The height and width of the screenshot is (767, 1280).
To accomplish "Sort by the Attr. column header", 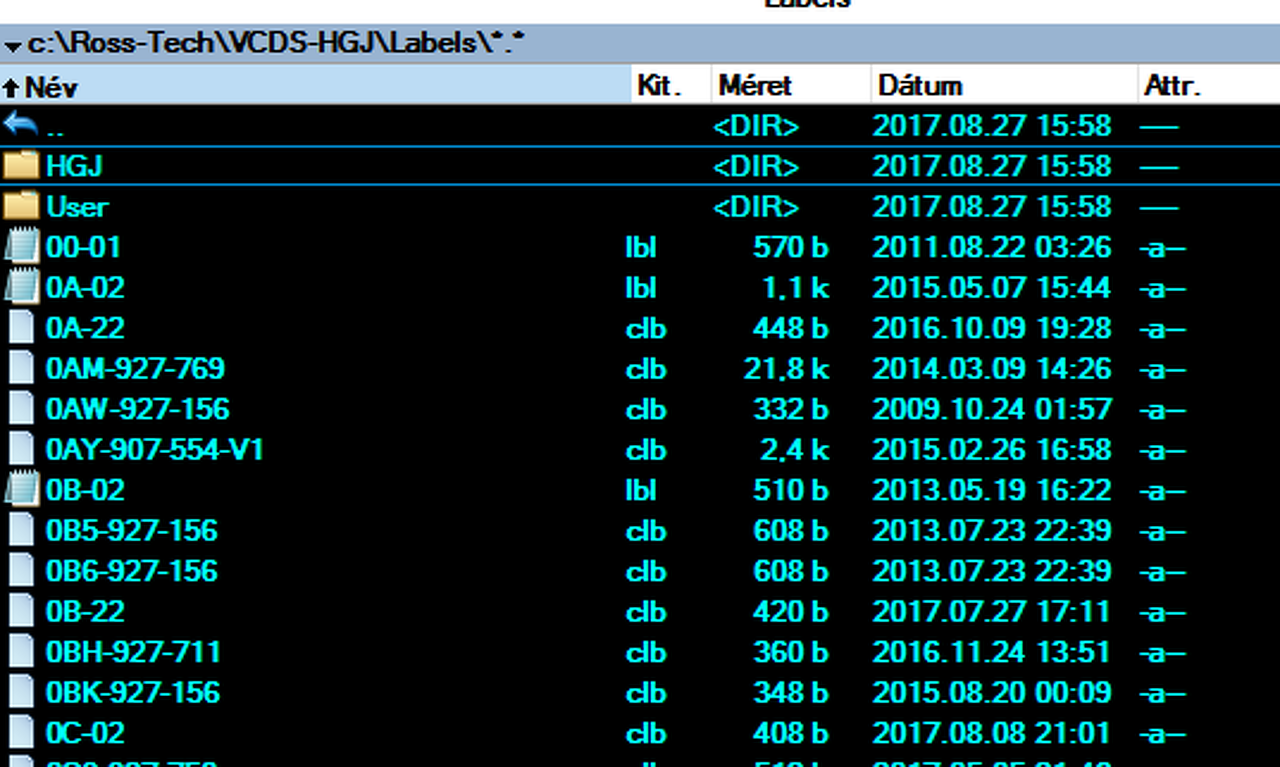I will tap(1209, 86).
